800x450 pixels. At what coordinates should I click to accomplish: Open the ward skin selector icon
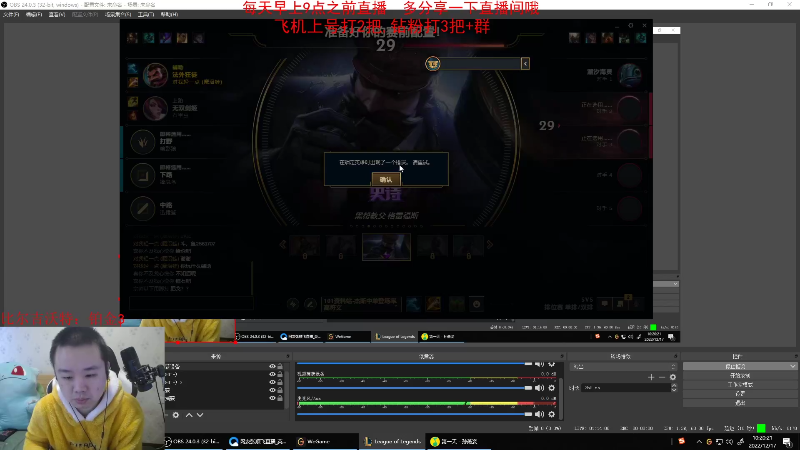coord(457,304)
